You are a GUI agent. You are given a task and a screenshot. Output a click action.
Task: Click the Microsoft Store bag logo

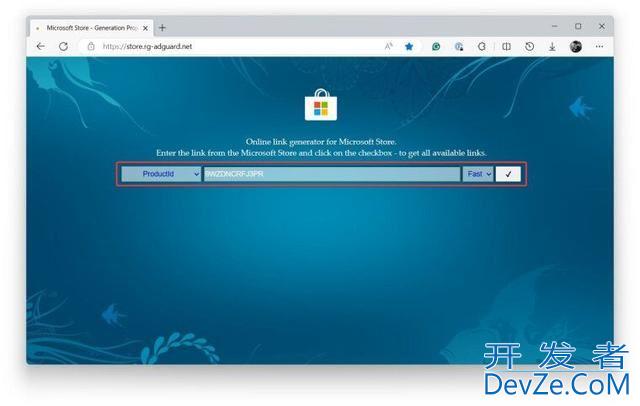tap(321, 105)
